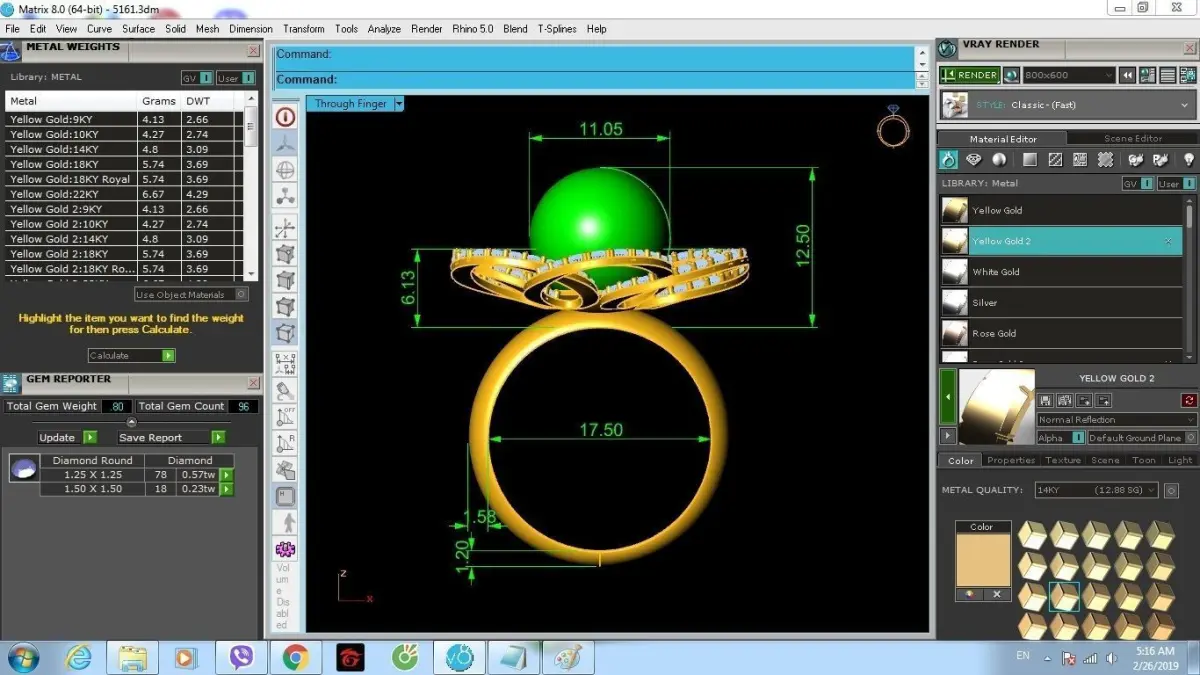Remove Yellow Gold 2 using its X
The image size is (1200, 675).
coord(1168,242)
